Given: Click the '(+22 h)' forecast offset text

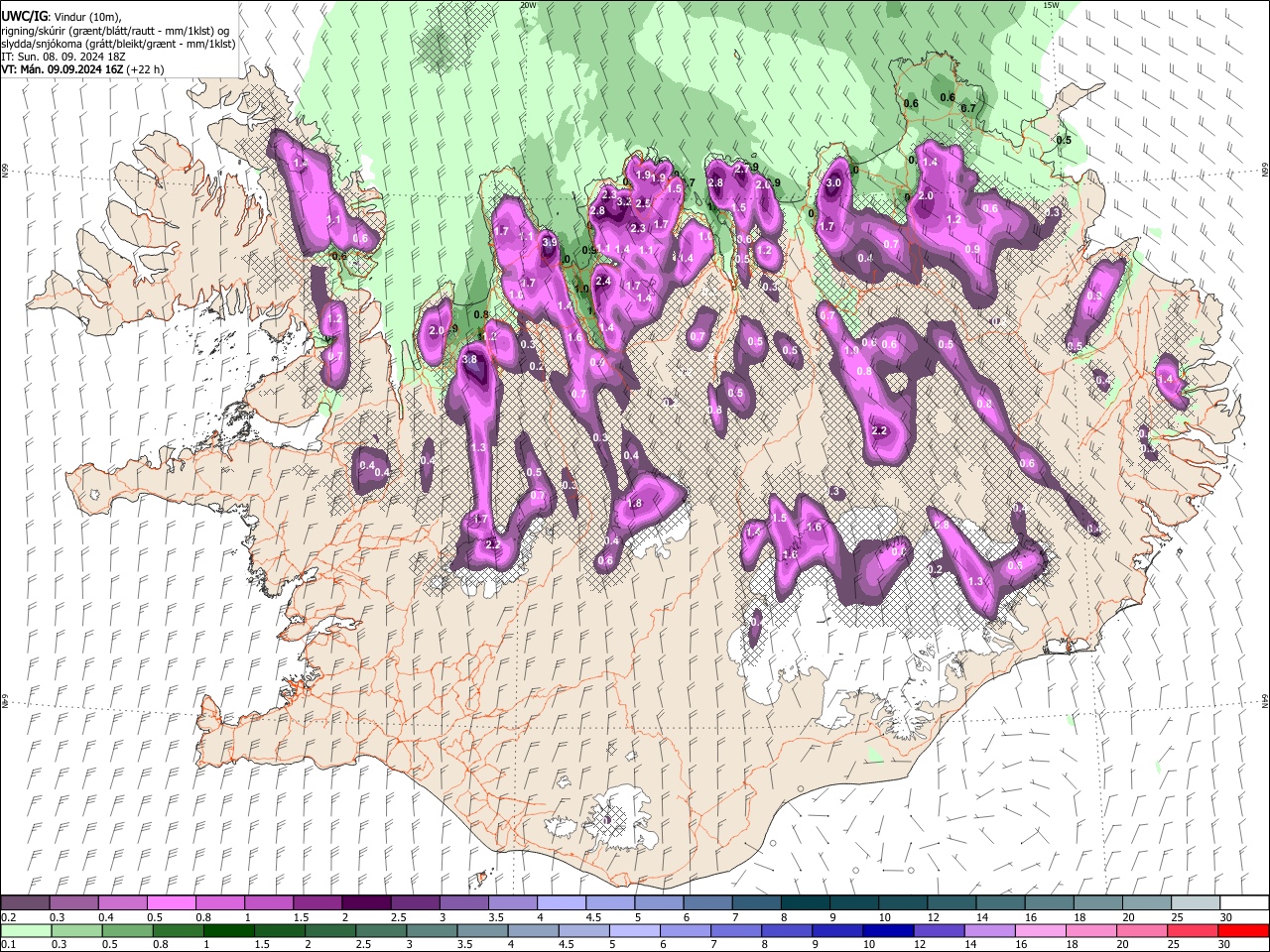Looking at the screenshot, I should 145,69.
